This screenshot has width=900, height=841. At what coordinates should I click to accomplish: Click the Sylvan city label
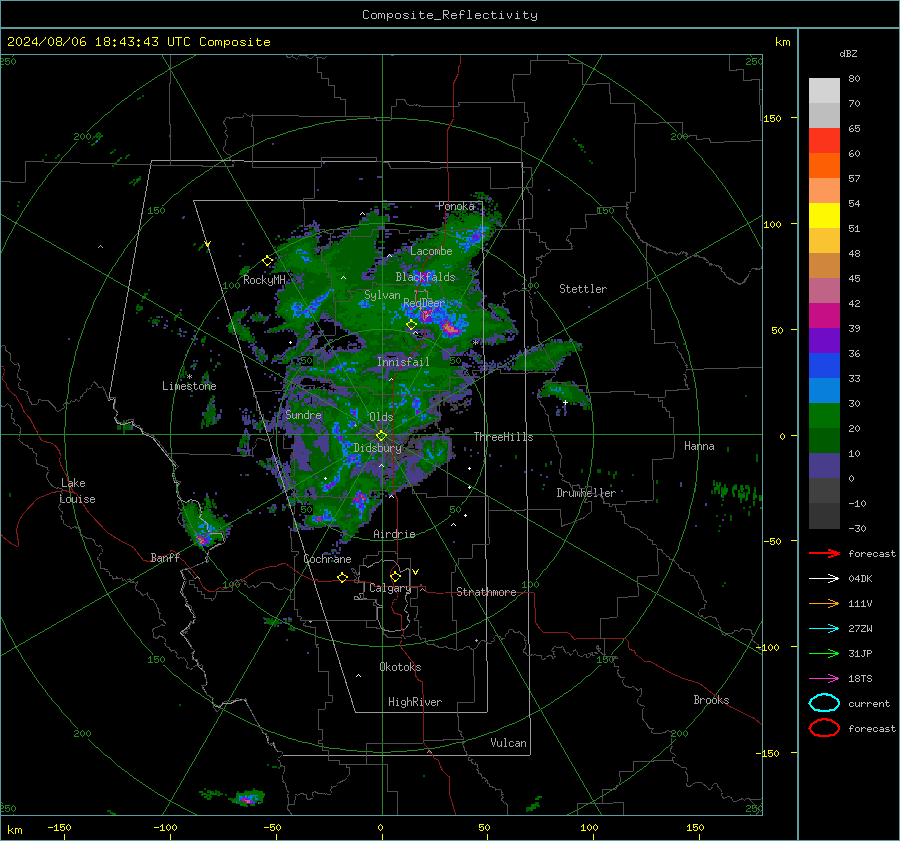point(382,295)
